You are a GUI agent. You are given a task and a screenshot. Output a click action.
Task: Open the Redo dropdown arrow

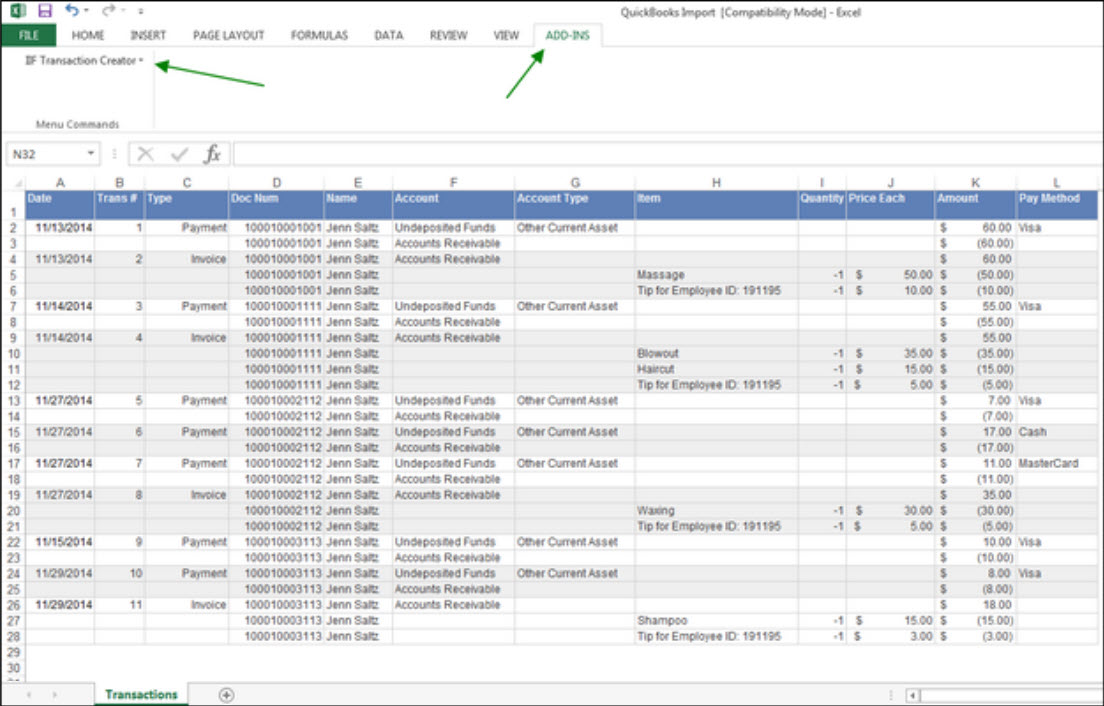121,10
